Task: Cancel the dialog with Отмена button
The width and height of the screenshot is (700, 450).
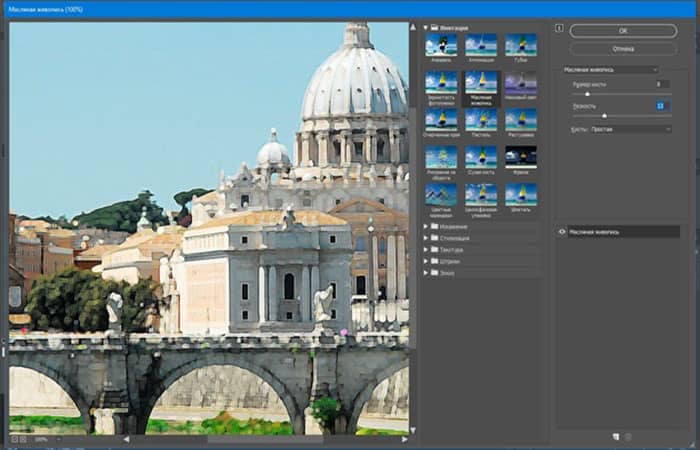Action: click(x=623, y=49)
